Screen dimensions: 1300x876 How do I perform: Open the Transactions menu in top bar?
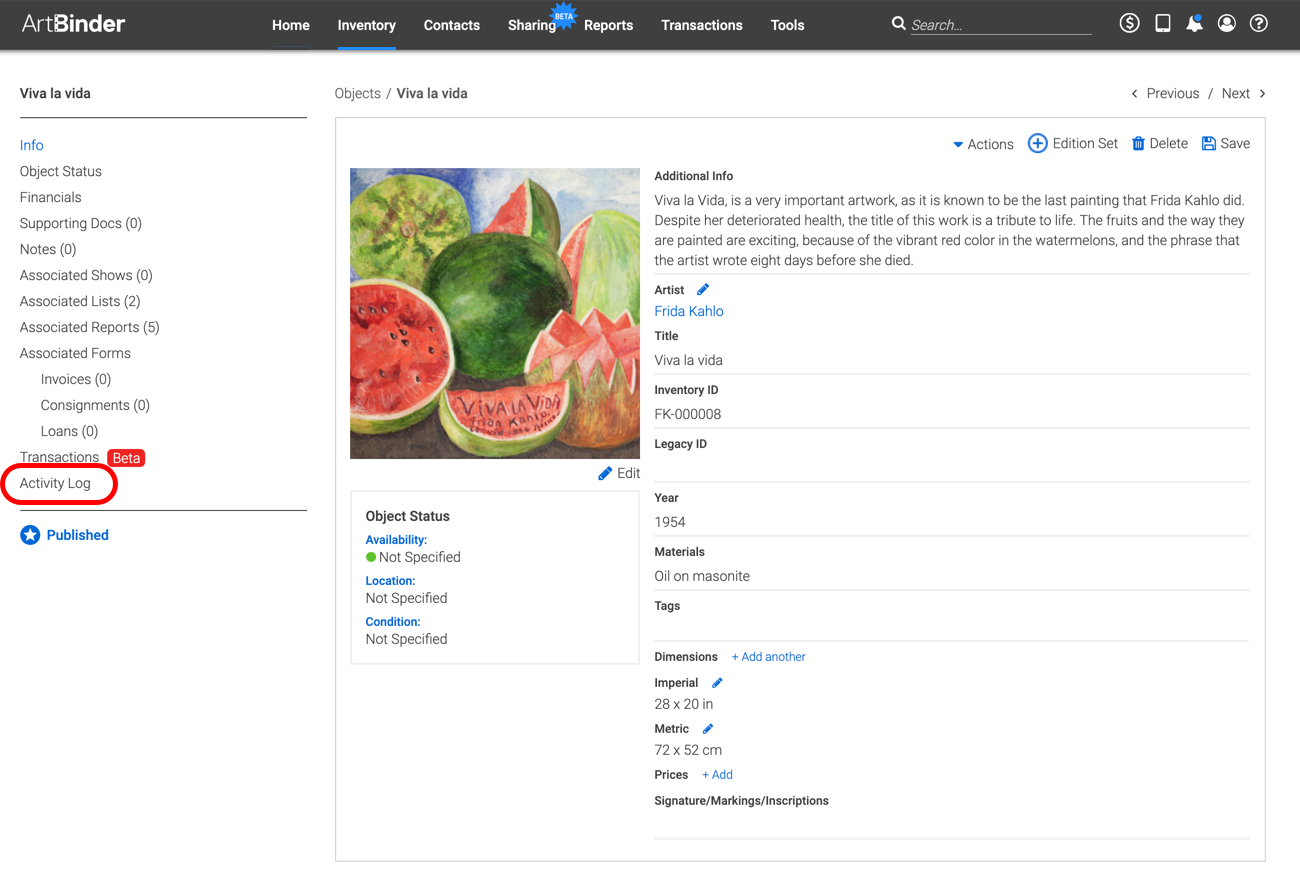(x=702, y=25)
